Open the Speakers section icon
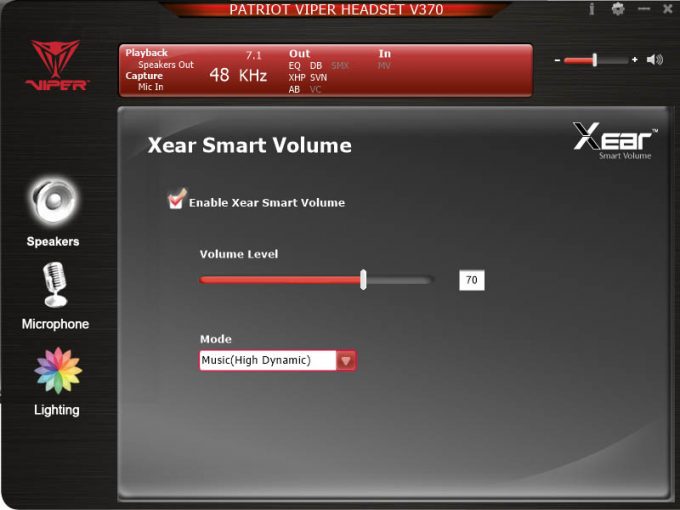Screen dimensions: 680x510 pyautogui.click(x=54, y=202)
